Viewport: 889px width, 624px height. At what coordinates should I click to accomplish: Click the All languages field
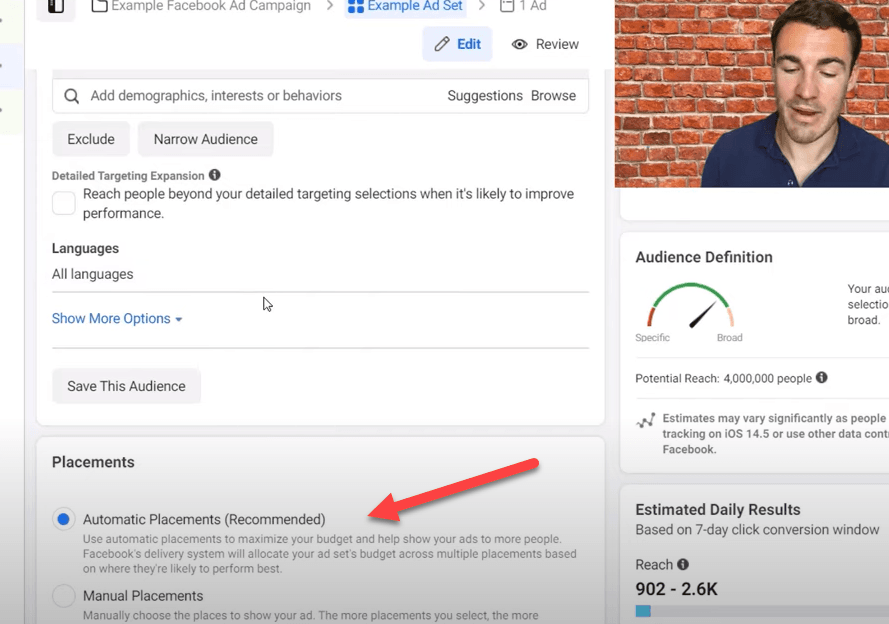[x=320, y=274]
